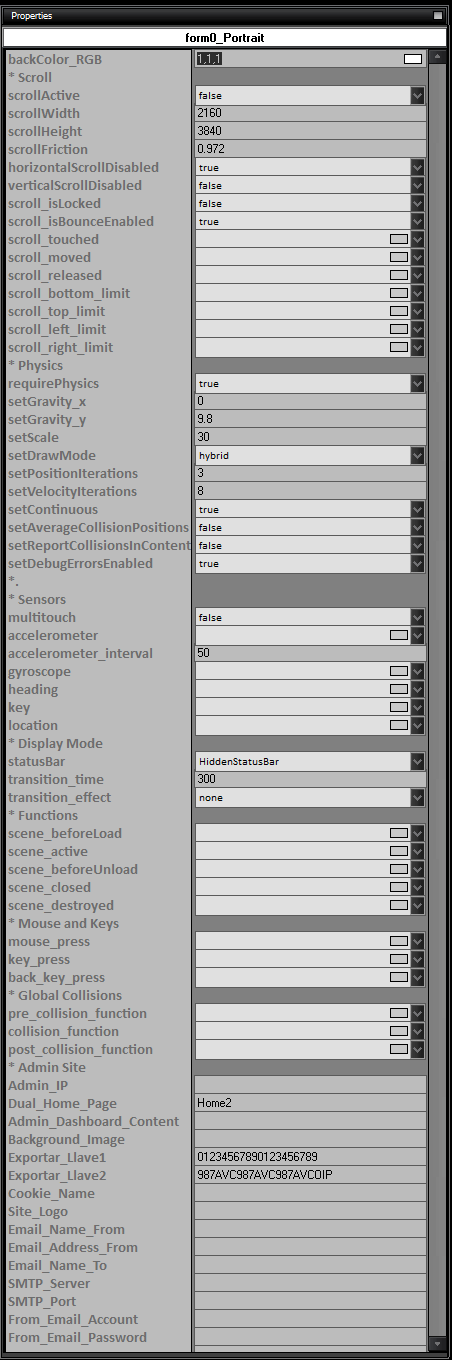Click the scrollbar down arrow
Screen dimensions: 452x1360
coord(437,1342)
